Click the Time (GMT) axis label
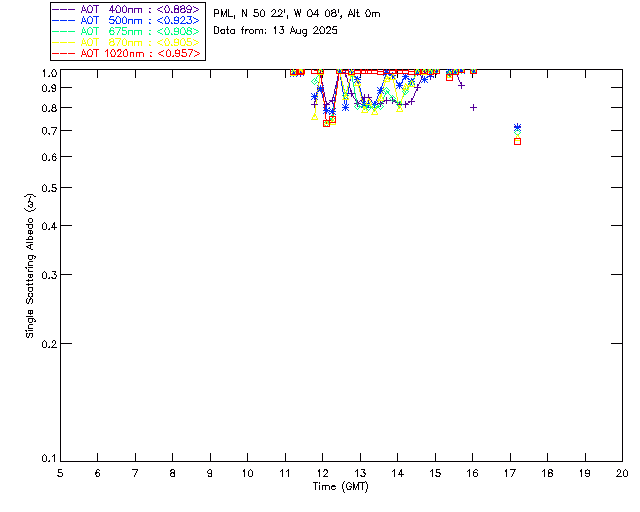 coord(340,486)
